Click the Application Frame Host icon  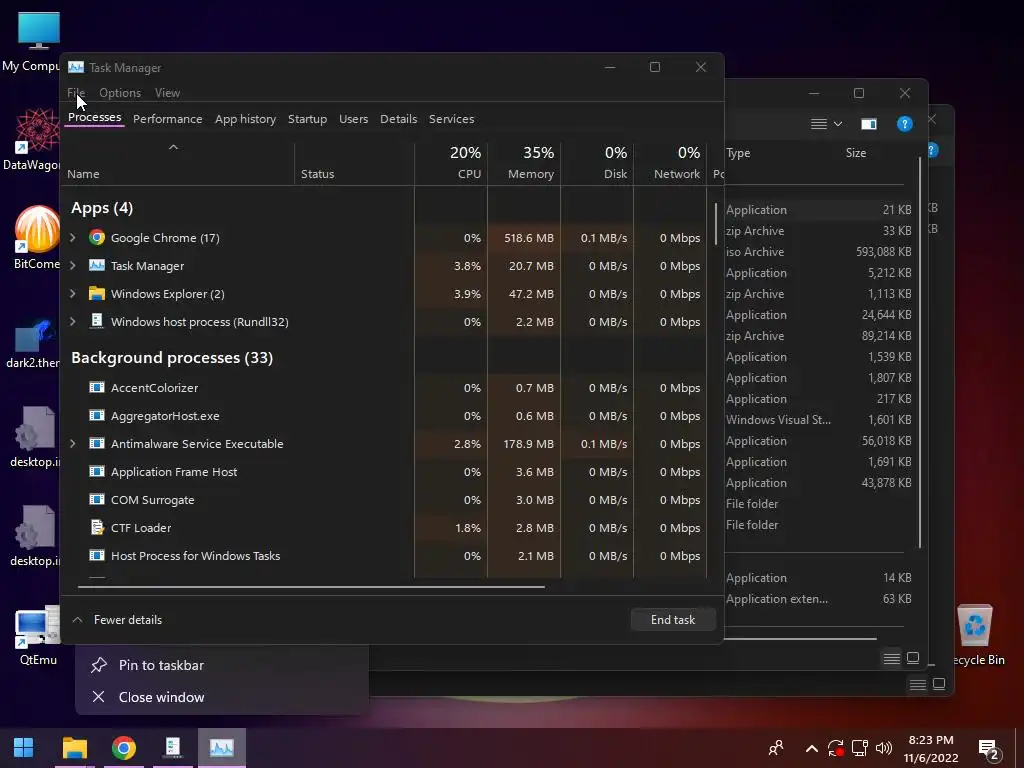point(97,472)
